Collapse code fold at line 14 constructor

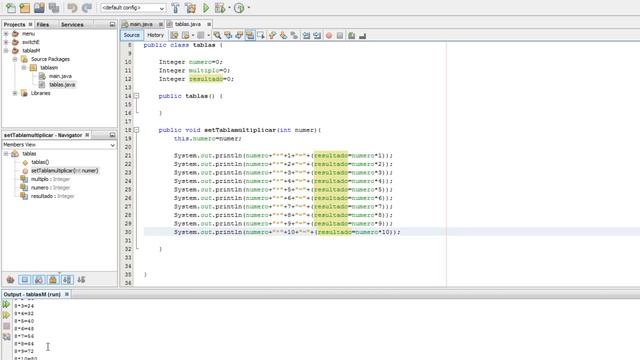click(x=137, y=96)
